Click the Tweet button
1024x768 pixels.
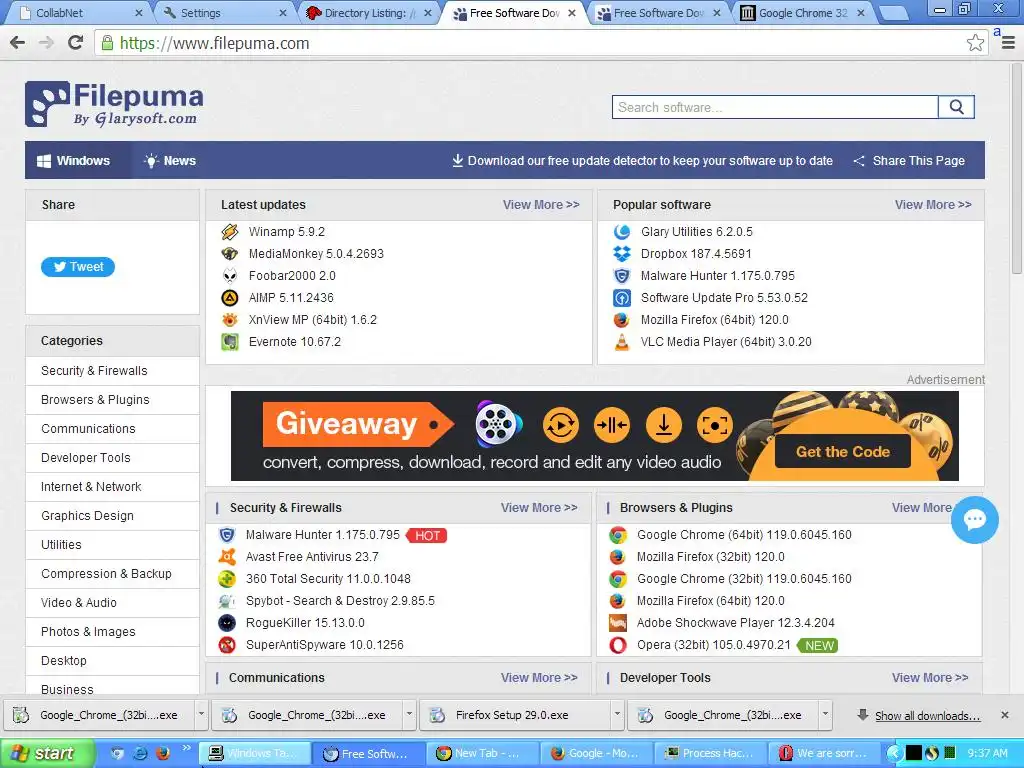click(x=78, y=266)
